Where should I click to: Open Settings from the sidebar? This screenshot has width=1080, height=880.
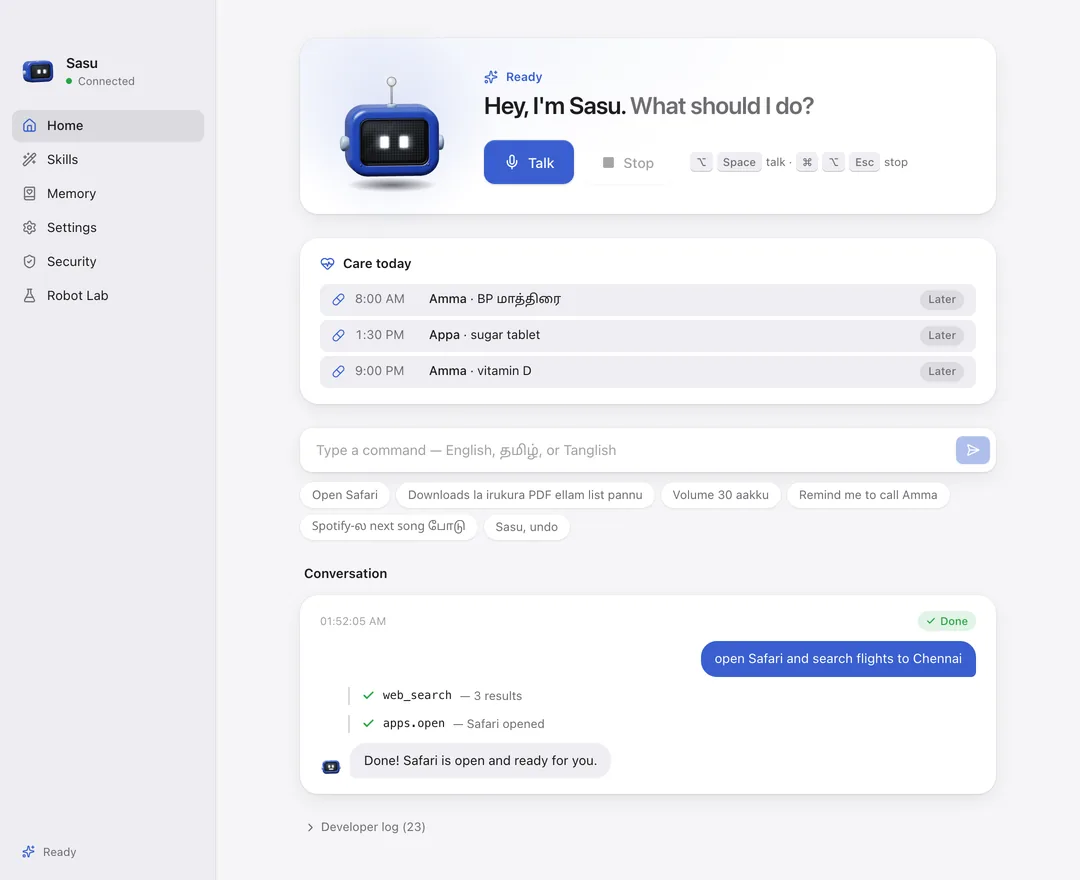click(x=108, y=227)
